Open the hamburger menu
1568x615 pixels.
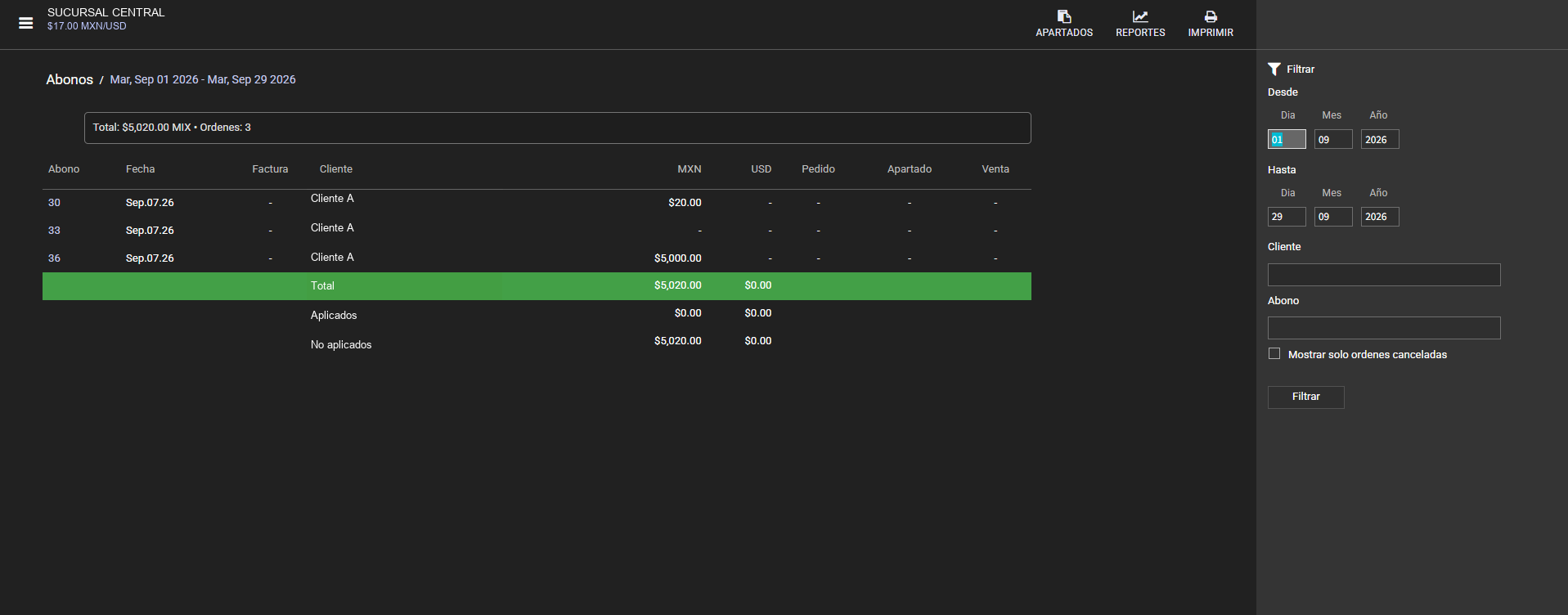(x=26, y=24)
